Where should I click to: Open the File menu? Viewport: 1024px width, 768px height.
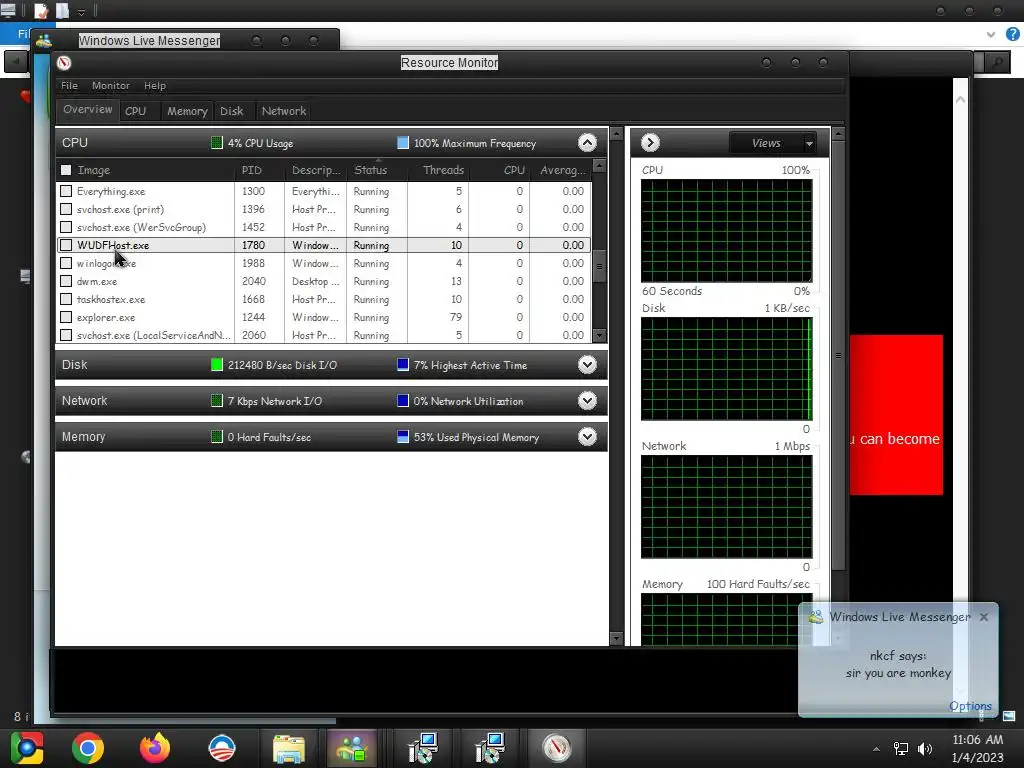pyautogui.click(x=69, y=86)
